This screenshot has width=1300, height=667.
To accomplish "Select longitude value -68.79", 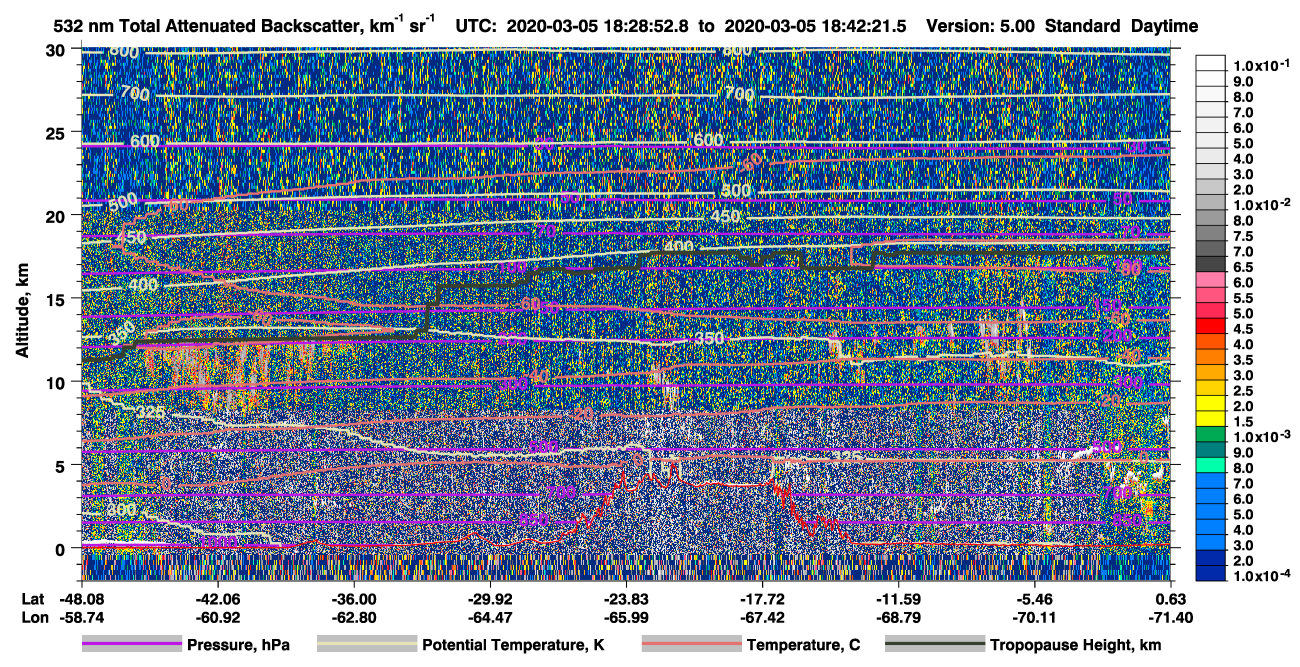I will point(899,617).
